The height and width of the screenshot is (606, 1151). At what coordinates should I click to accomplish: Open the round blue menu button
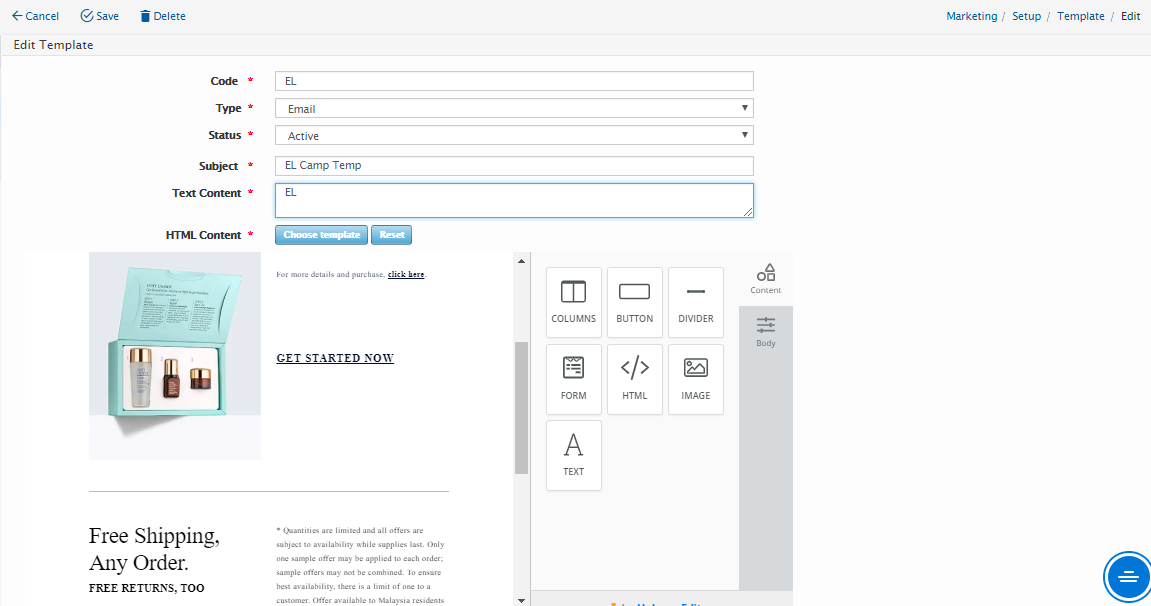tap(1127, 577)
